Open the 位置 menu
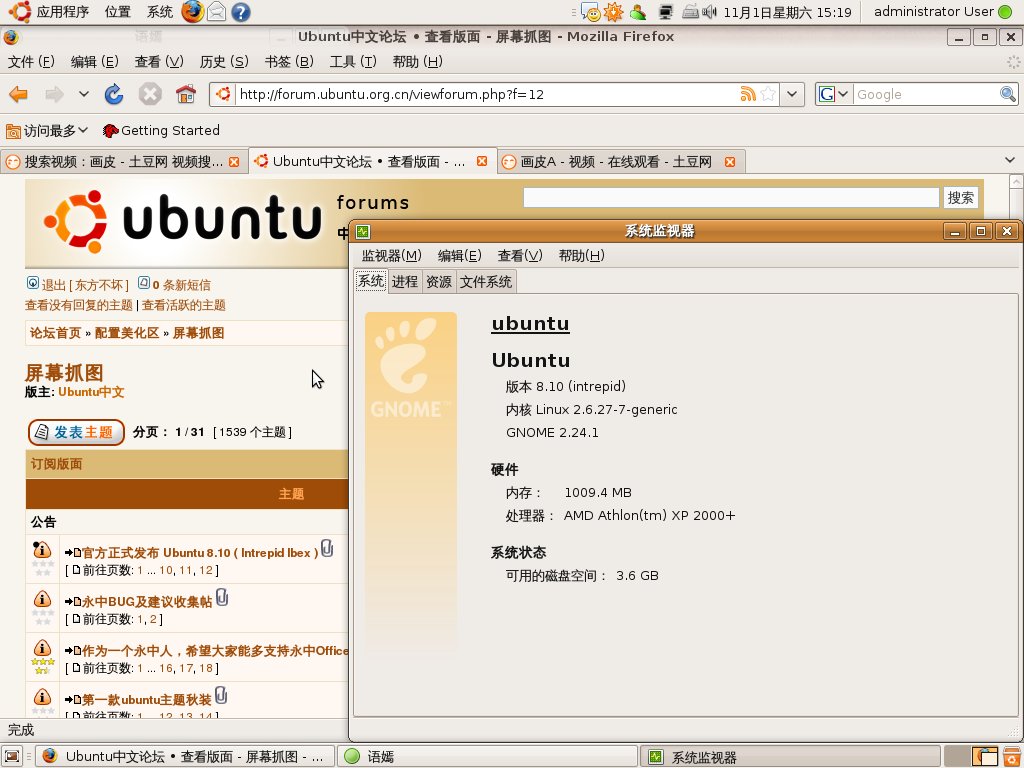The width and height of the screenshot is (1024, 768). pyautogui.click(x=118, y=12)
